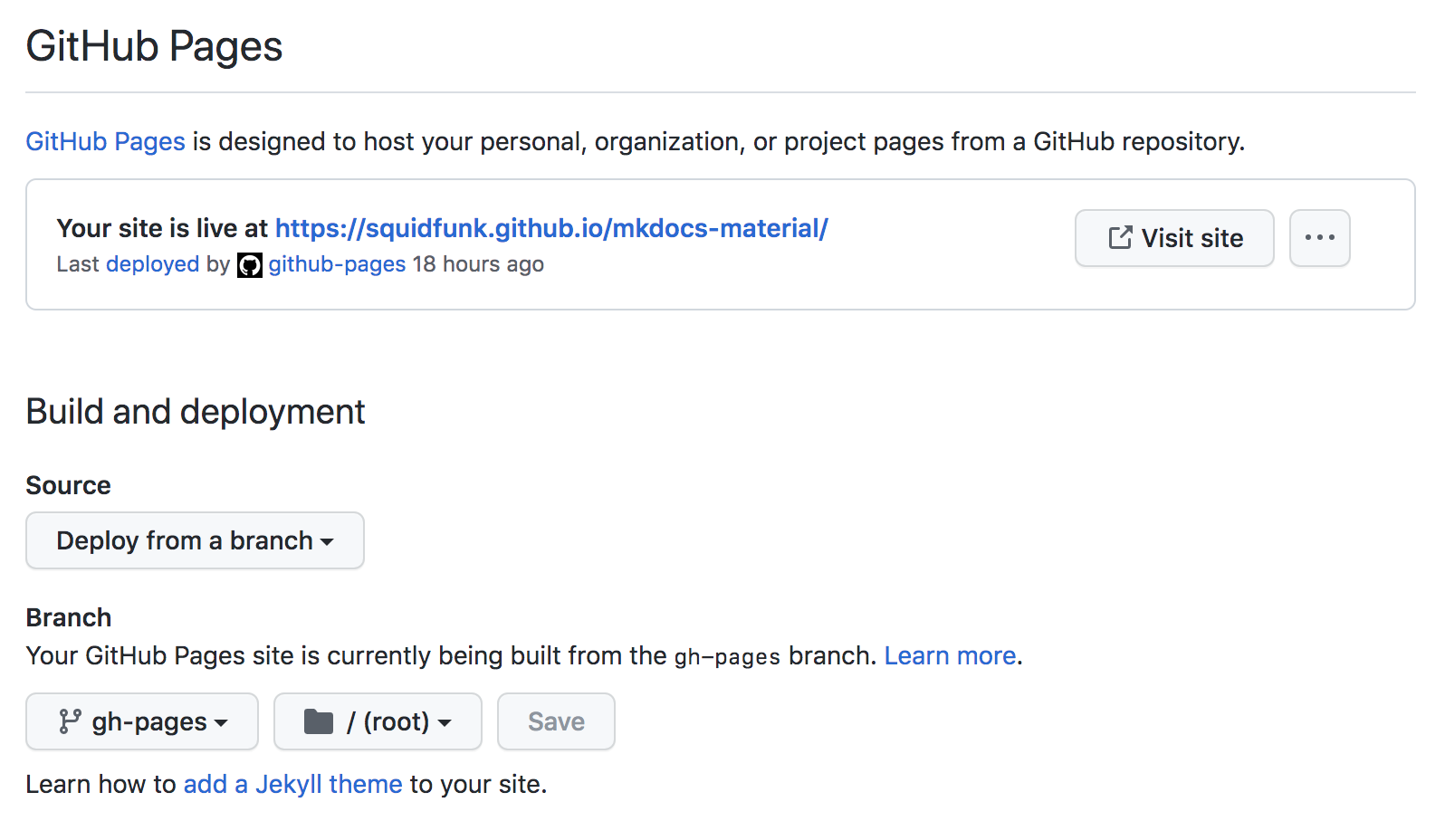
Task: Open the Learn more link about branches
Action: (x=950, y=655)
